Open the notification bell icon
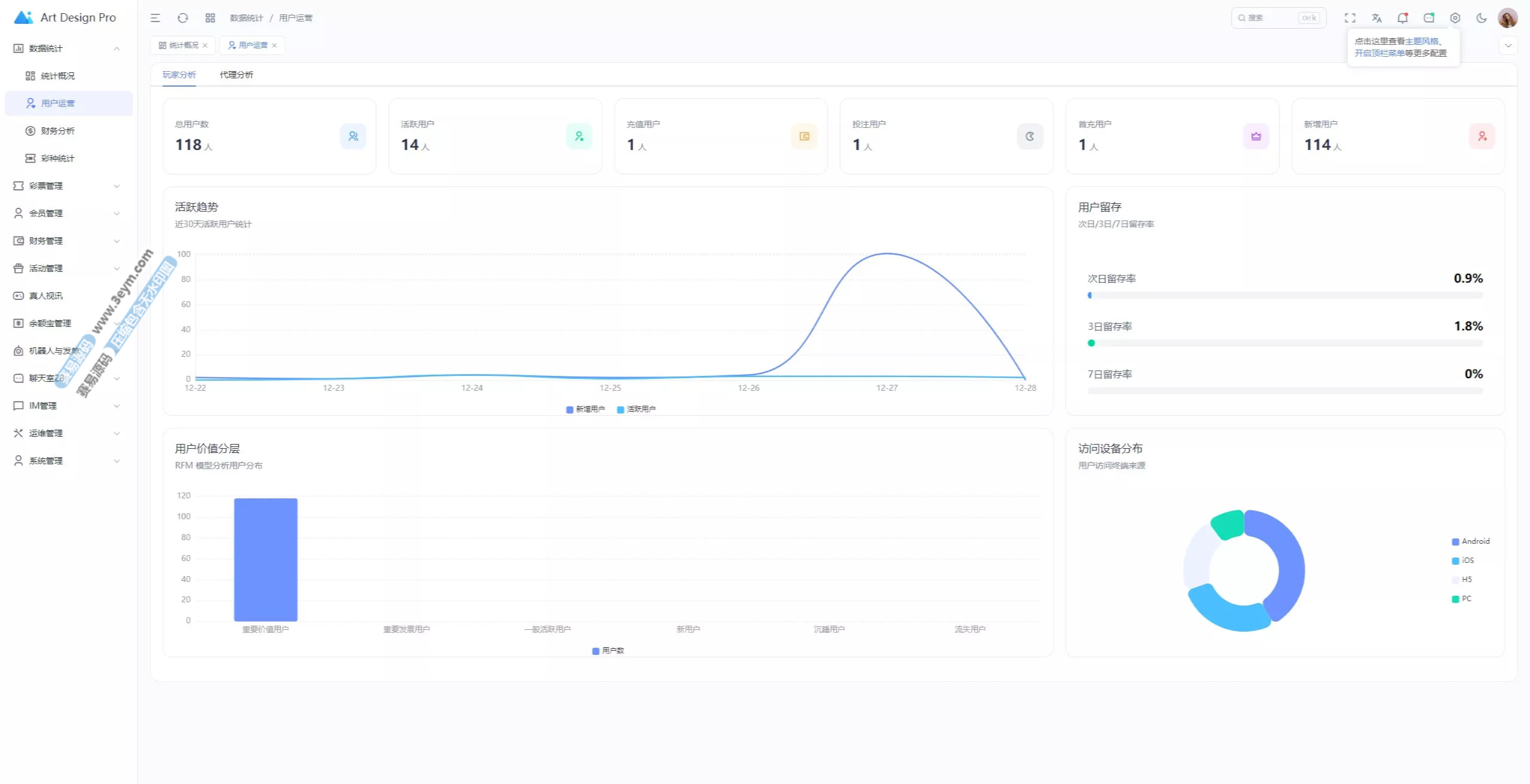Screen dimensions: 1530x784 1402,18
